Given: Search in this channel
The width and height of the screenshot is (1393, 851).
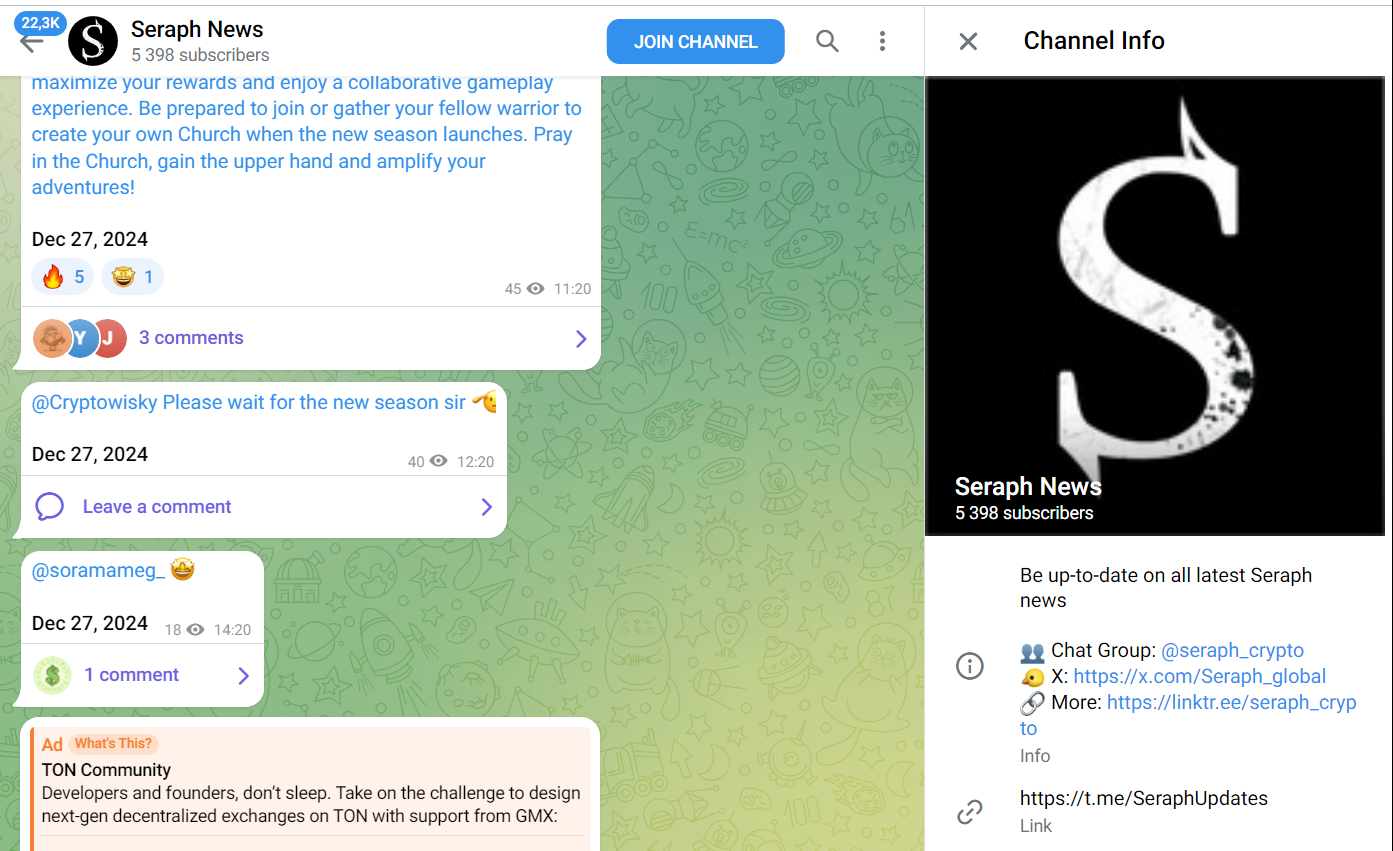Looking at the screenshot, I should pos(827,41).
